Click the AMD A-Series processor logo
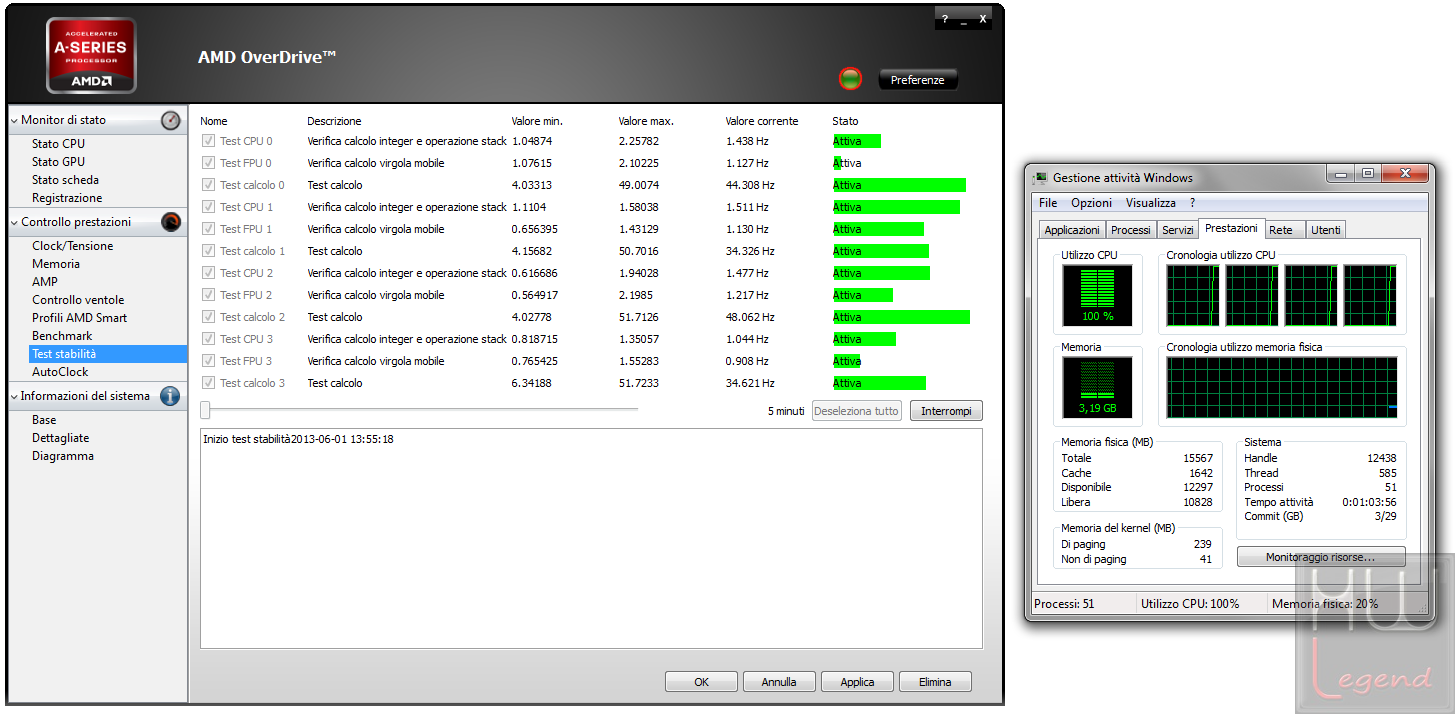This screenshot has height=714, width=1455. pos(91,55)
